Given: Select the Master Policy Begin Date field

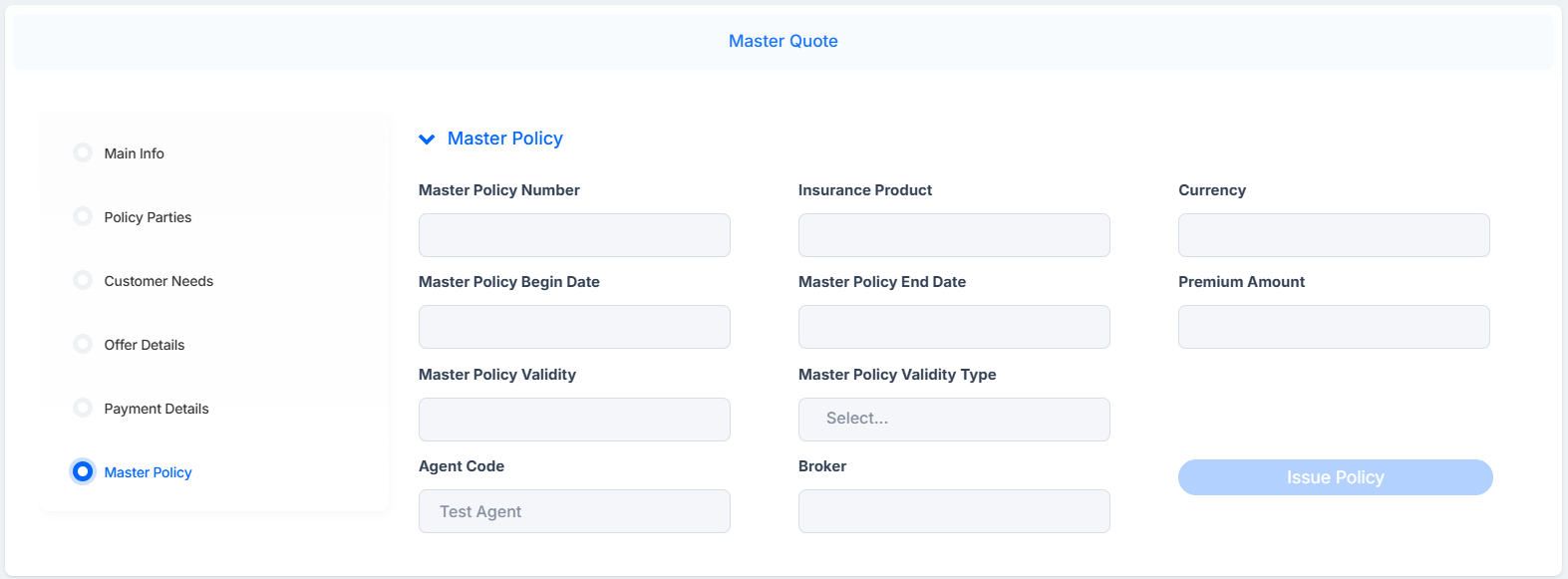Looking at the screenshot, I should (x=574, y=327).
